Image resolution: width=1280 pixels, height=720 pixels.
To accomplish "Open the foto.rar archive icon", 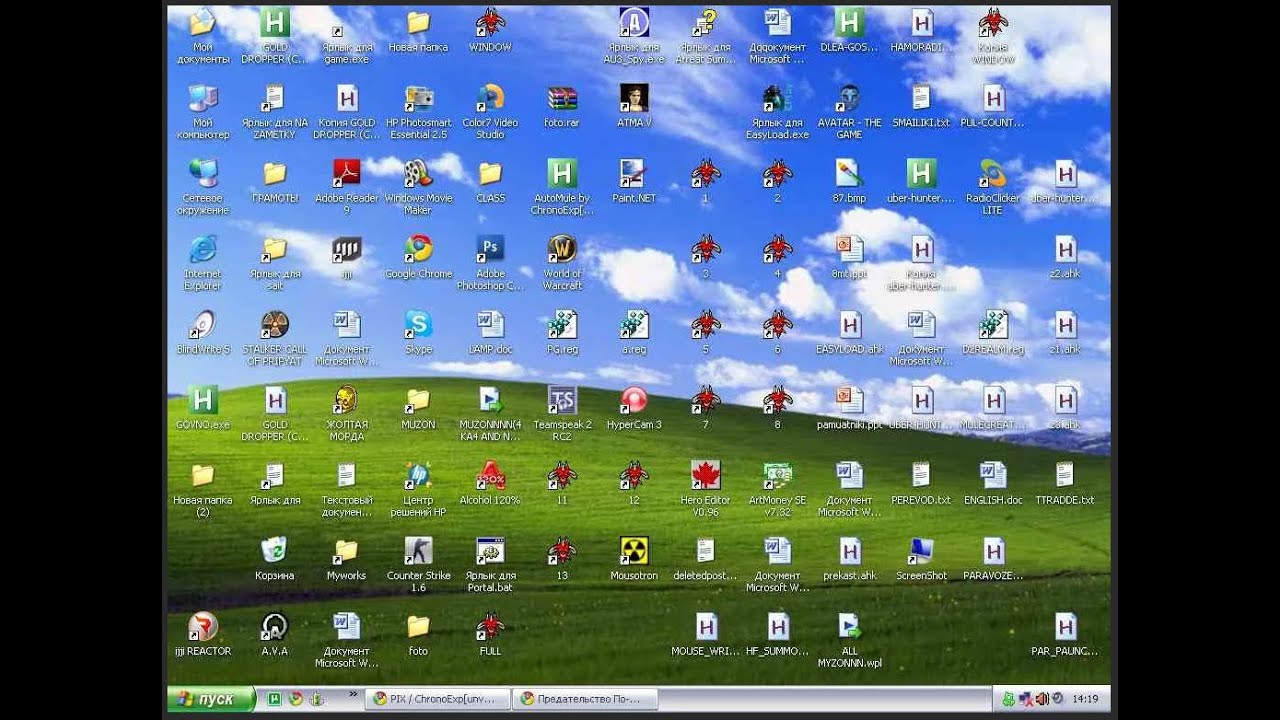I will (x=562, y=106).
